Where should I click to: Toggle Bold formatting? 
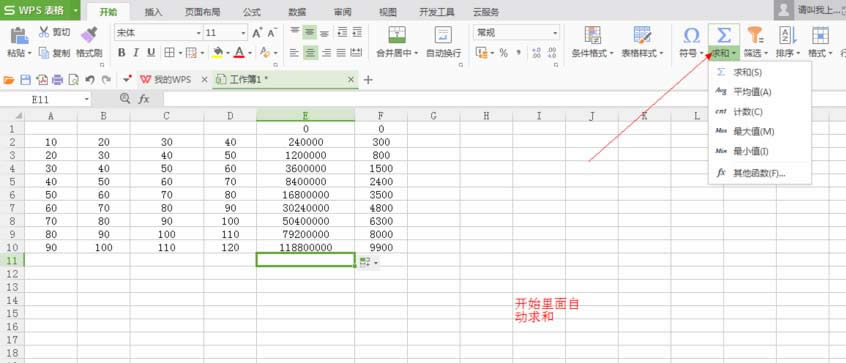tap(121, 52)
